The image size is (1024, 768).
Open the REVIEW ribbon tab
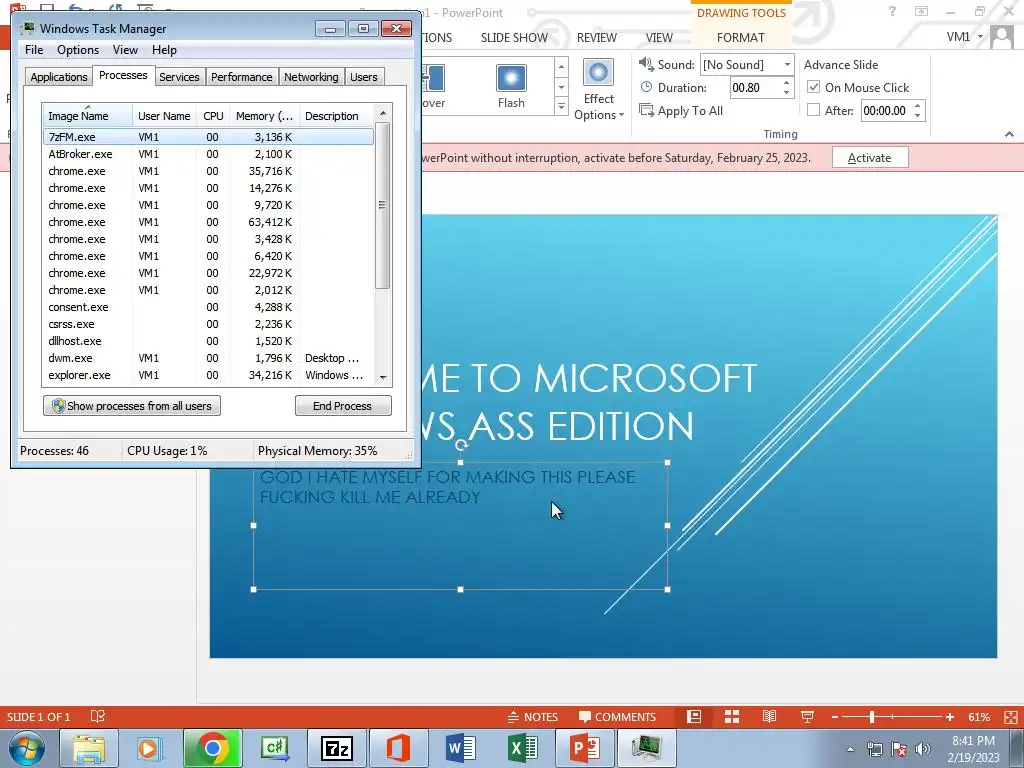(596, 38)
